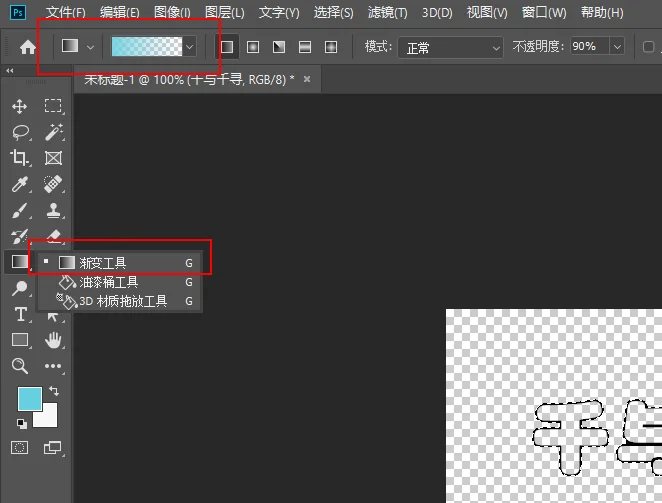Open the 文字(Y) menu
The width and height of the screenshot is (662, 503).
[279, 12]
